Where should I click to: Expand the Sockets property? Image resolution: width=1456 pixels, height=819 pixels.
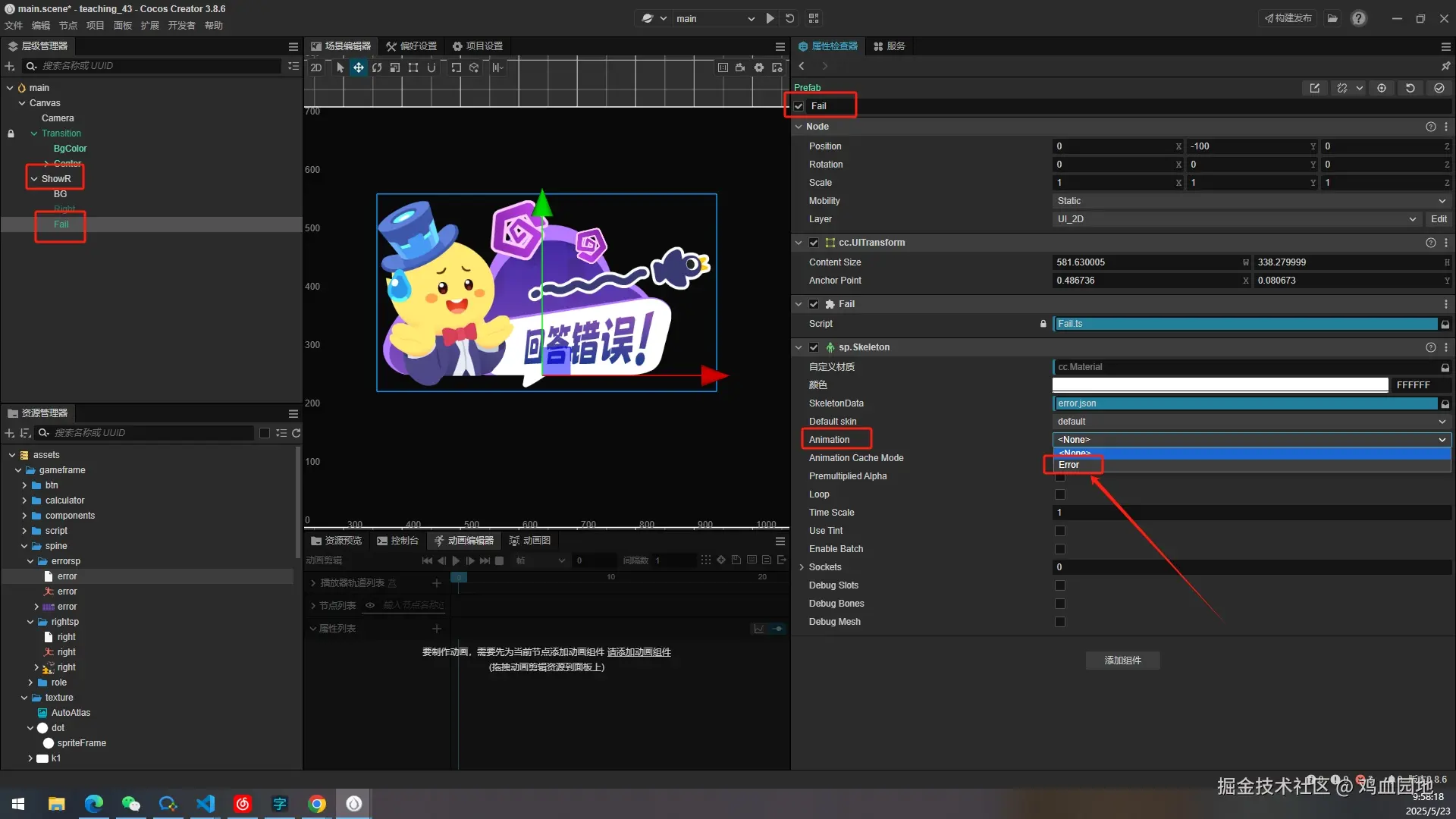click(802, 567)
